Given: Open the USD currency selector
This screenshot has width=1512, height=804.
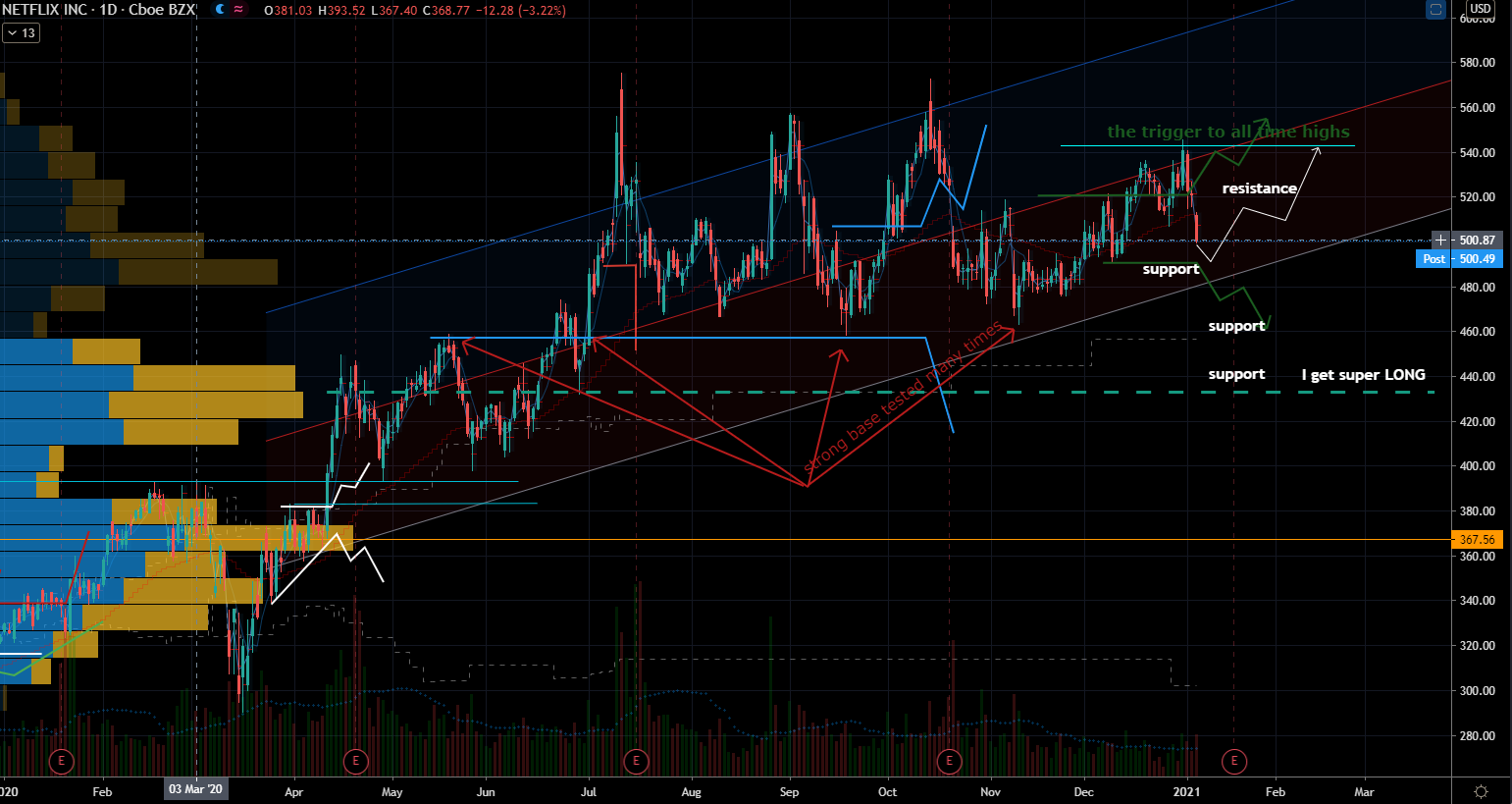Looking at the screenshot, I should (1481, 9).
